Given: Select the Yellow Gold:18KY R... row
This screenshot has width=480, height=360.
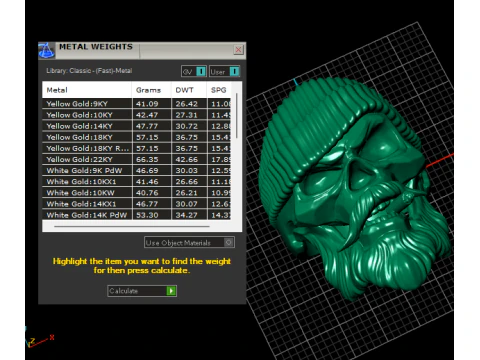Looking at the screenshot, I should pyautogui.click(x=137, y=148).
